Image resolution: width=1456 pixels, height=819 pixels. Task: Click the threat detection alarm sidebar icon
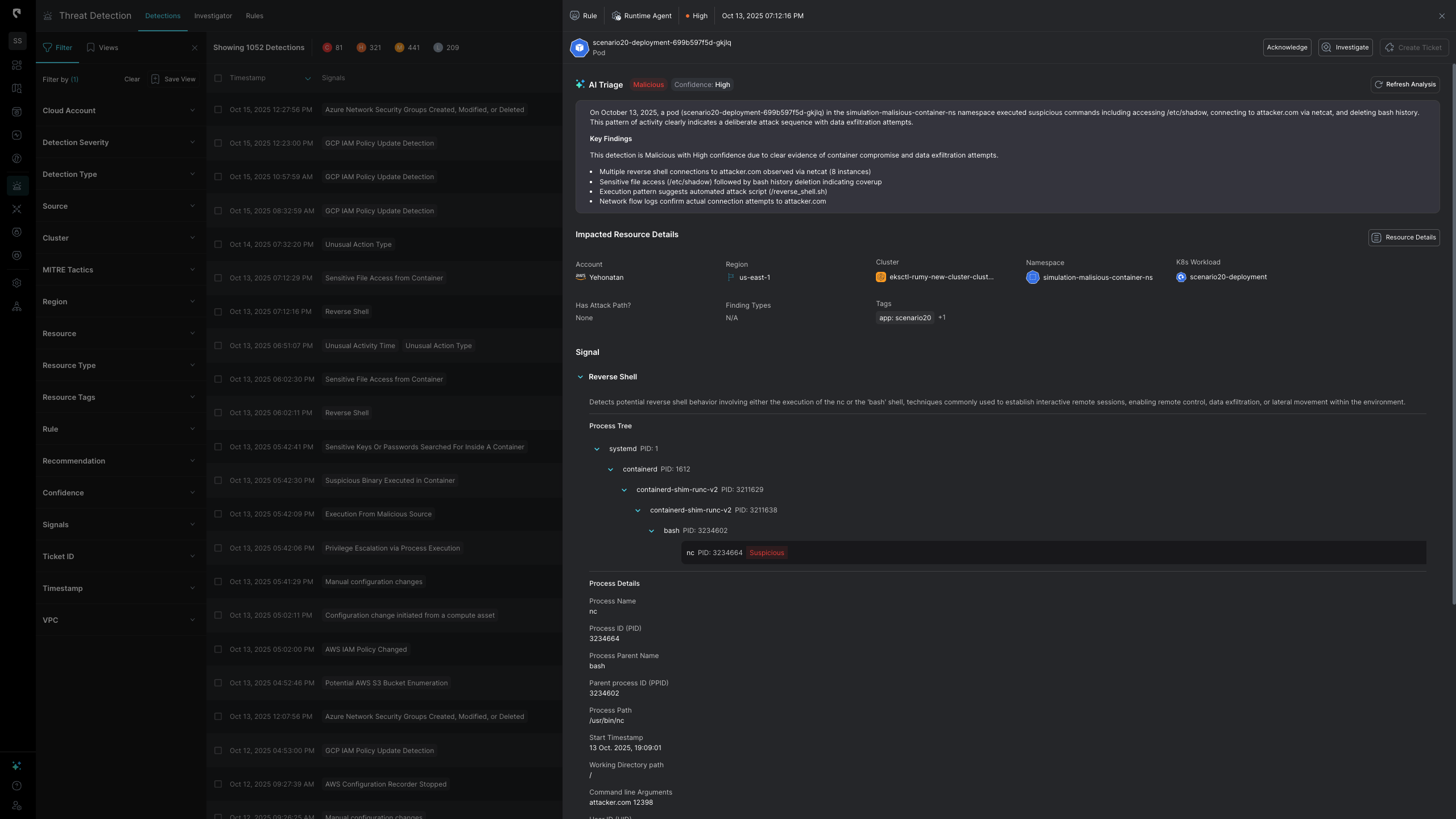coord(17,185)
